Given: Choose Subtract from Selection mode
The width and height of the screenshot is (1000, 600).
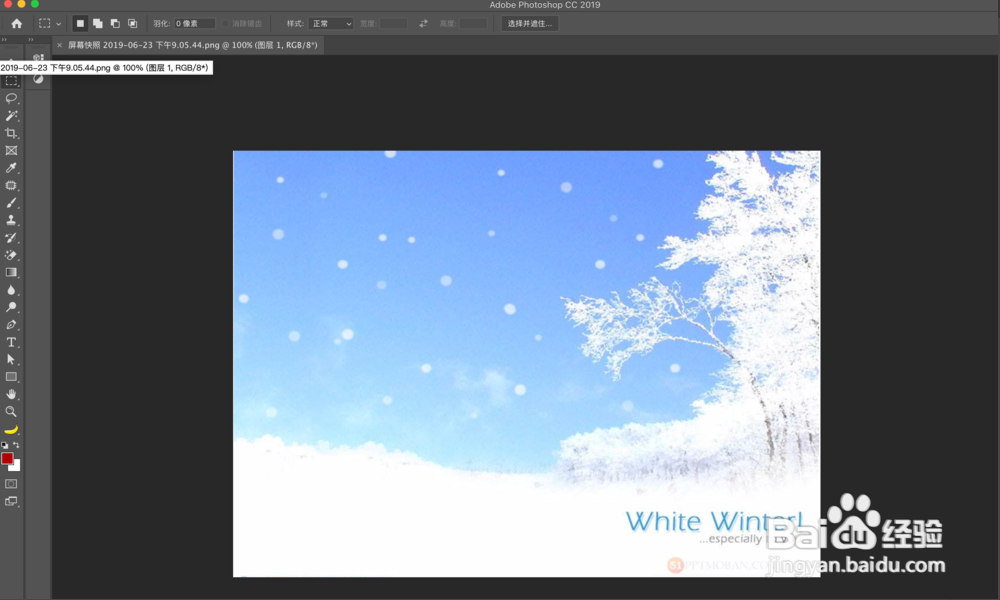Looking at the screenshot, I should (115, 24).
